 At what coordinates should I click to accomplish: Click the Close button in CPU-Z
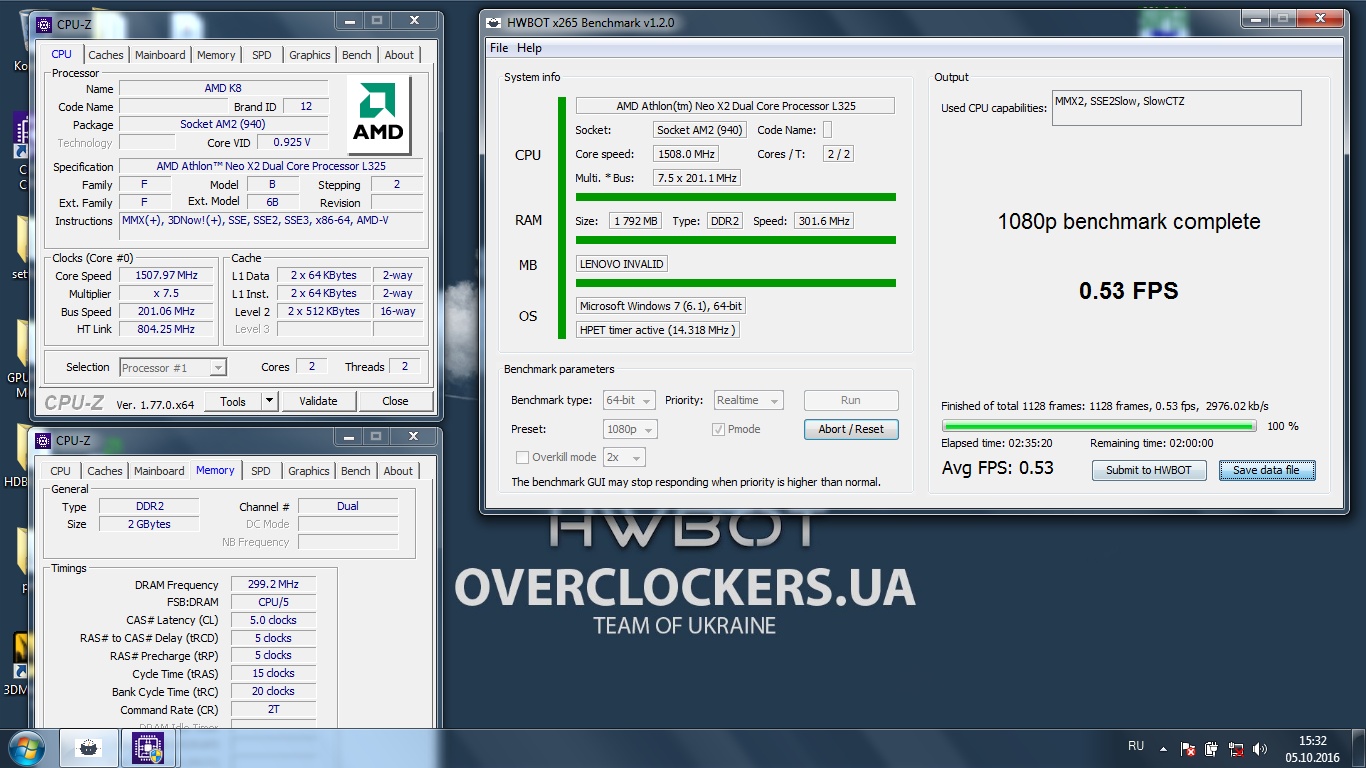(x=395, y=401)
